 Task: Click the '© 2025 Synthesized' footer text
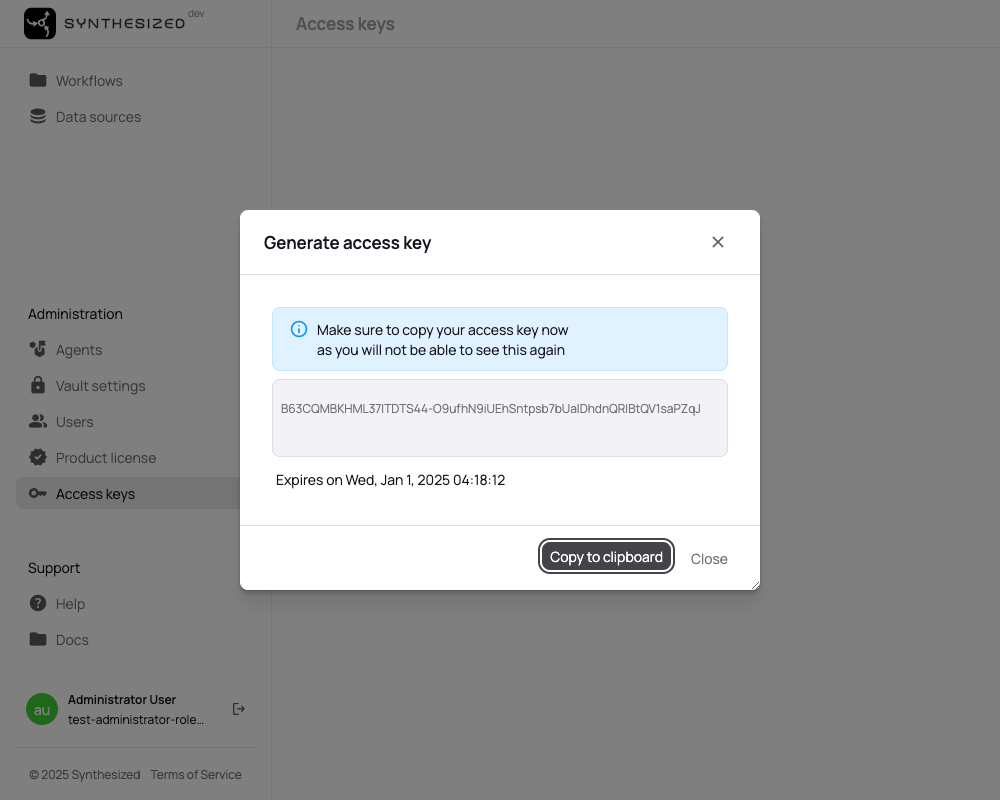pyautogui.click(x=85, y=774)
